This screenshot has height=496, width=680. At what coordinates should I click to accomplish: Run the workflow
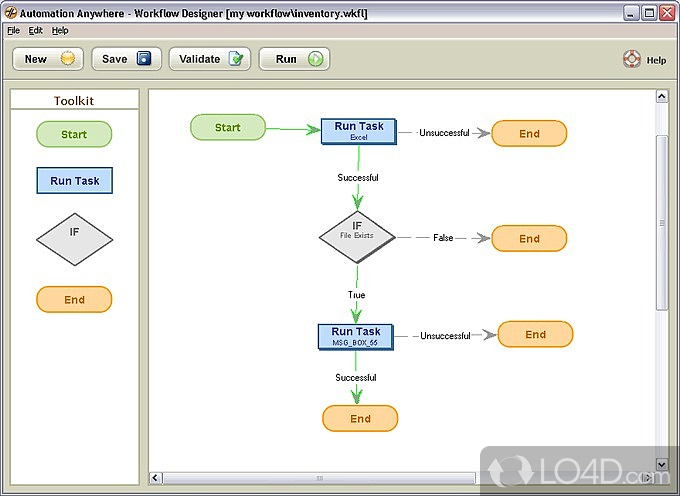(x=294, y=59)
